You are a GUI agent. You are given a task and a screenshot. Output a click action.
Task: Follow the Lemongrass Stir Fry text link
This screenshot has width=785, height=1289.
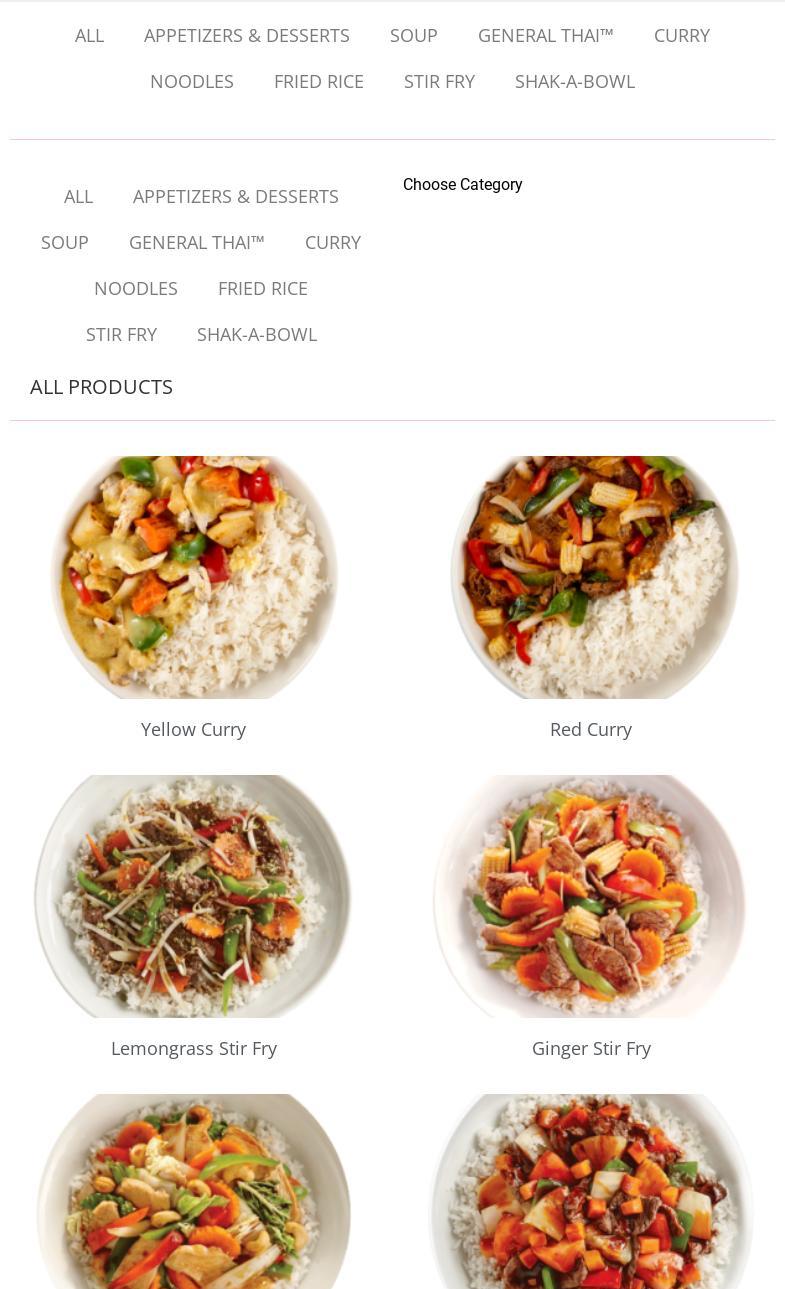[194, 1049]
